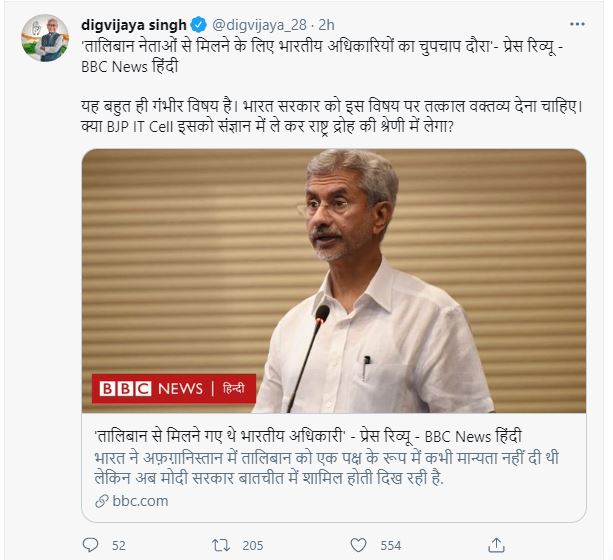Click the 2h tweet timestamp
Viewport: 613px width, 560px height.
(326, 25)
